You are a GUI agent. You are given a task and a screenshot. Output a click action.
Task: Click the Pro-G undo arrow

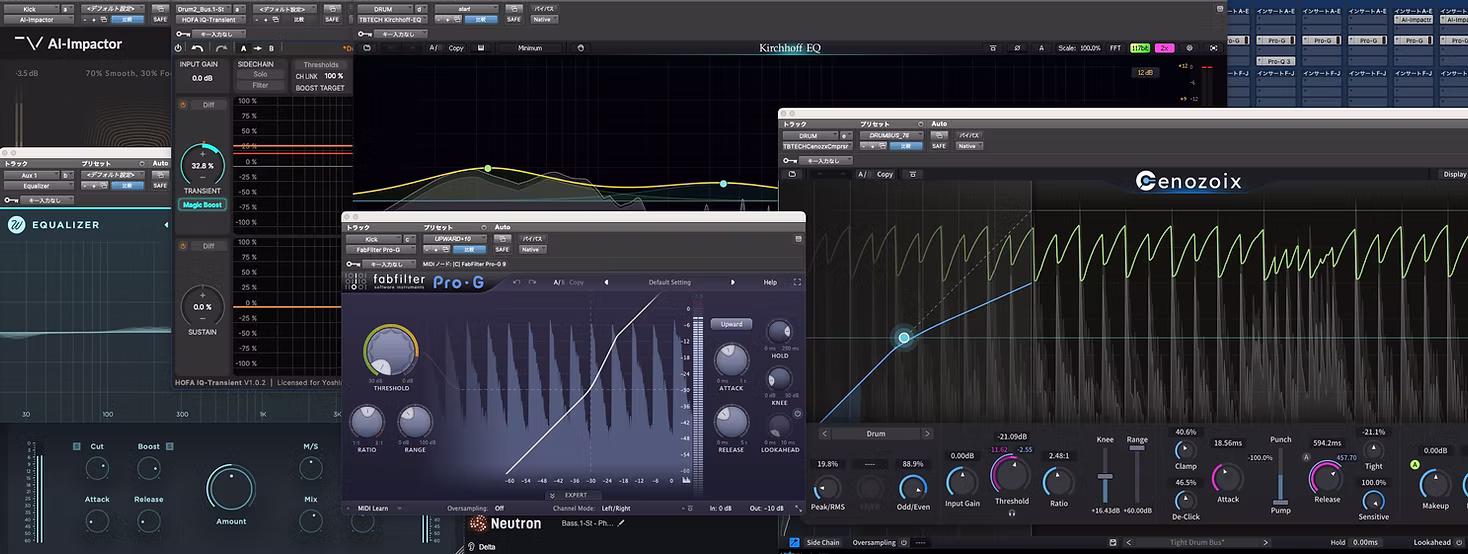point(517,282)
